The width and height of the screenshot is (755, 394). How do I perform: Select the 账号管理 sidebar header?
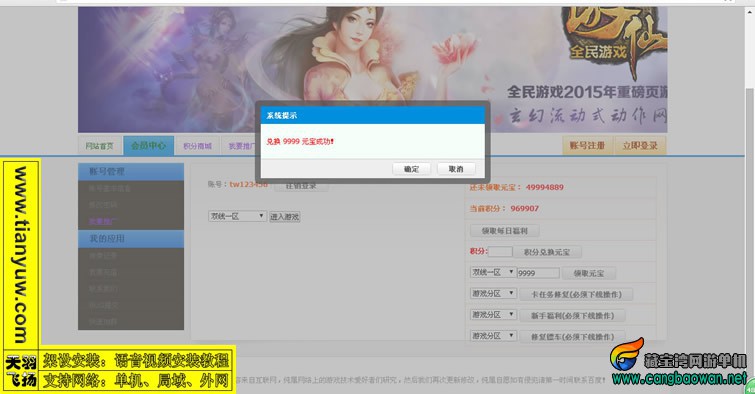click(131, 171)
